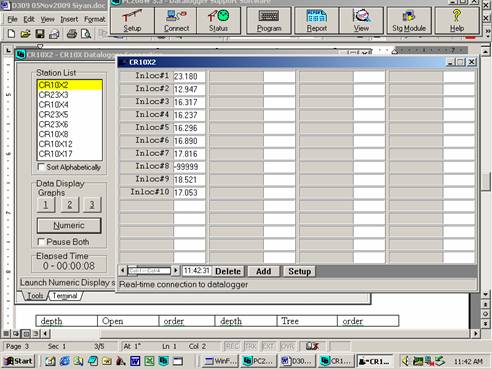The image size is (492, 369).
Task: Click Word's Open folder icon
Action: point(25,34)
